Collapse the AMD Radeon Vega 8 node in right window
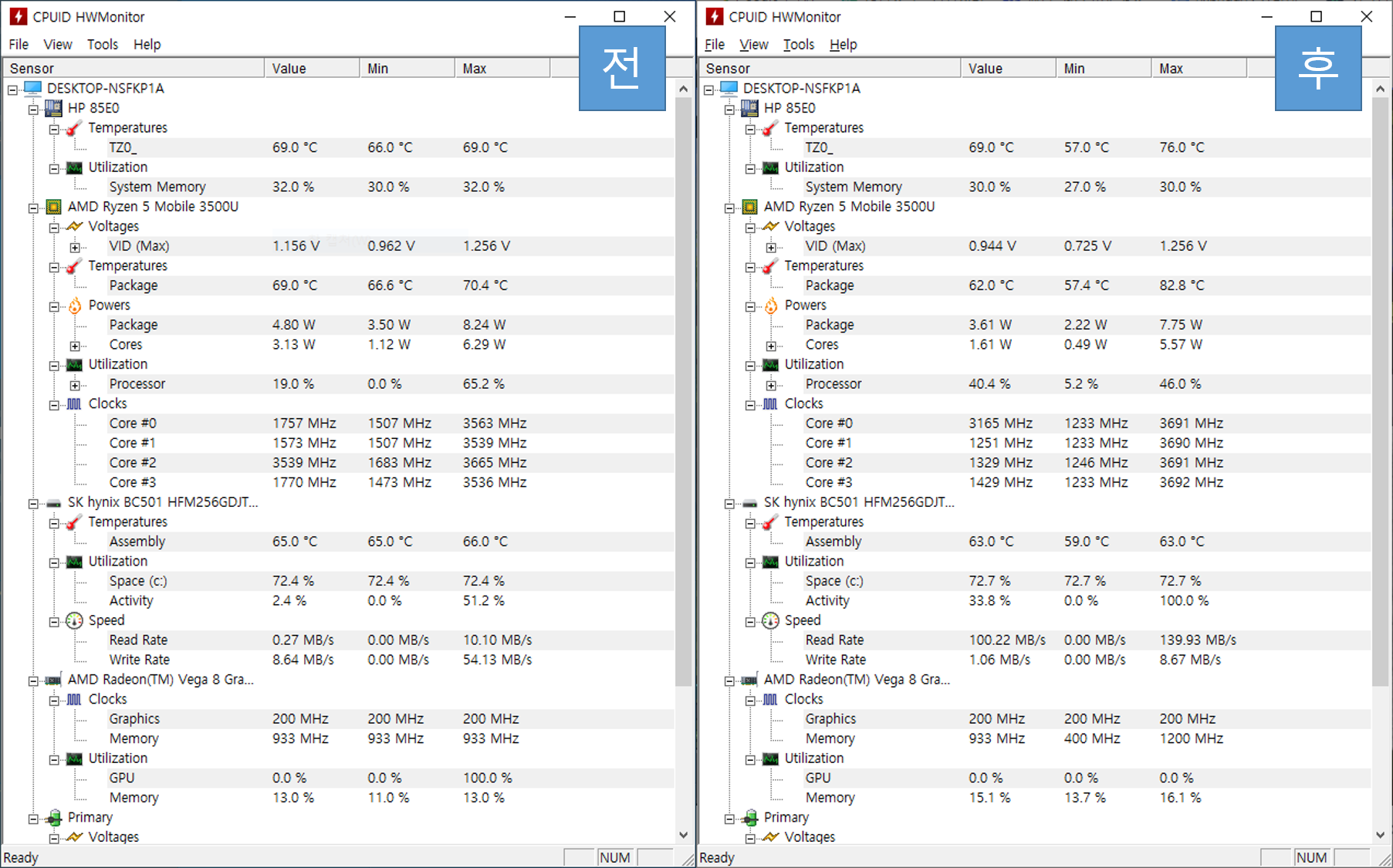 click(x=729, y=681)
